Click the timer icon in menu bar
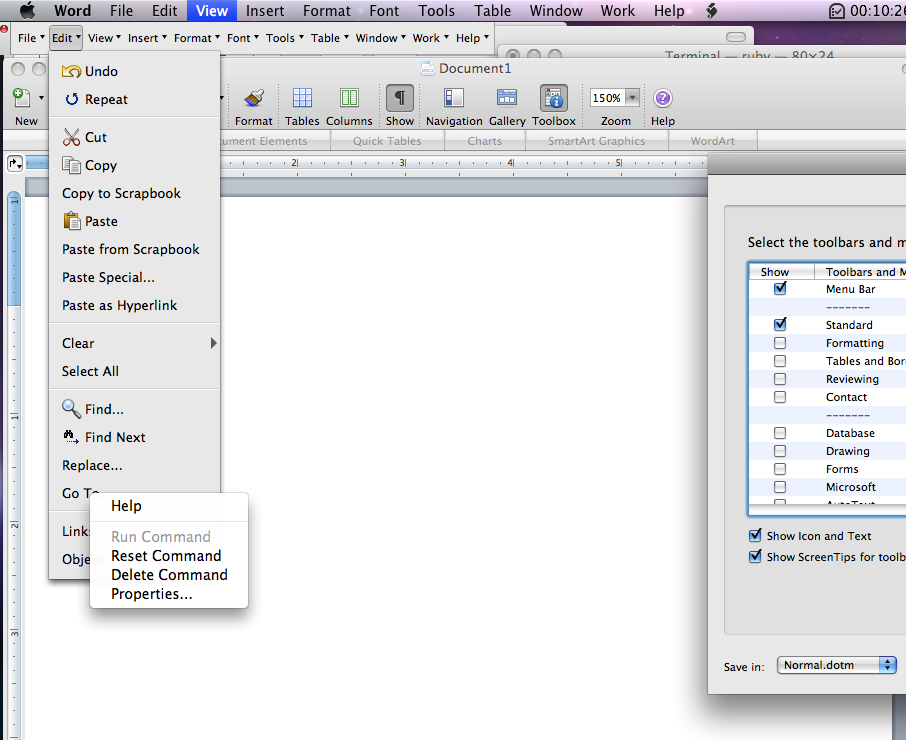The width and height of the screenshot is (906, 740). click(x=836, y=11)
